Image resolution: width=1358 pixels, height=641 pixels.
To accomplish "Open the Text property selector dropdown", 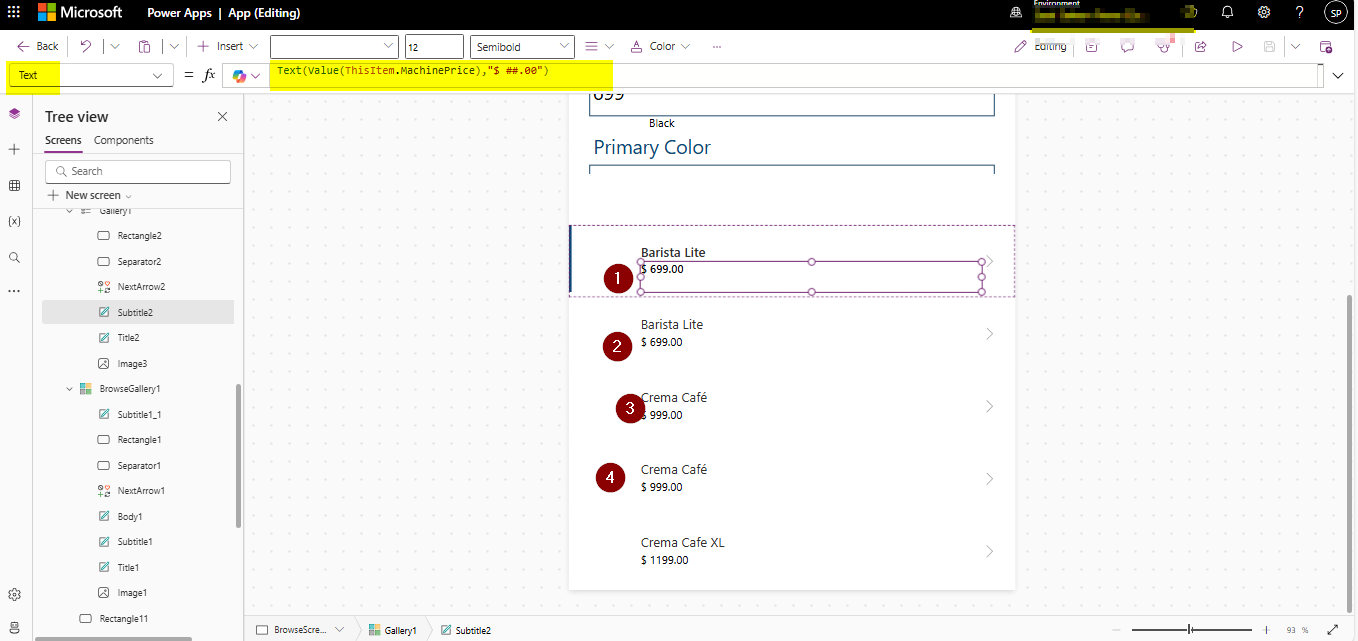I will (90, 75).
